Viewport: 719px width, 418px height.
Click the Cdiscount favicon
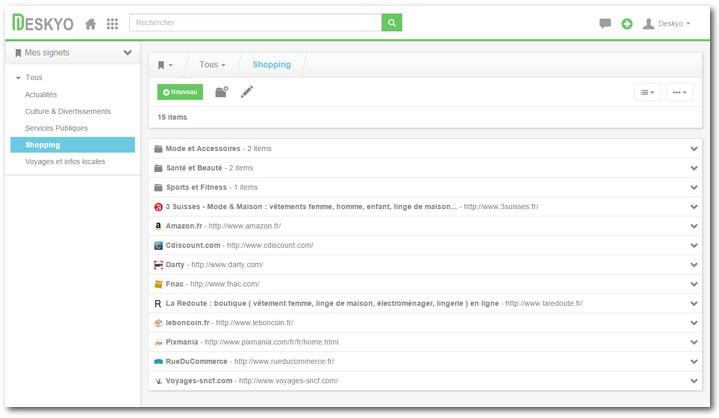(x=158, y=246)
